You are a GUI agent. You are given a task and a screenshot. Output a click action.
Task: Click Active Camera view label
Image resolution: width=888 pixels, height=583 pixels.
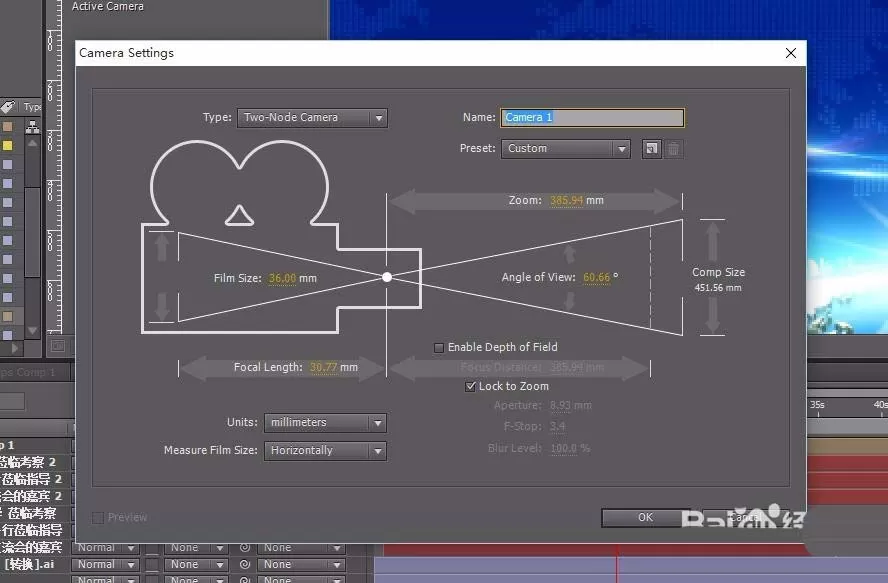[x=108, y=6]
